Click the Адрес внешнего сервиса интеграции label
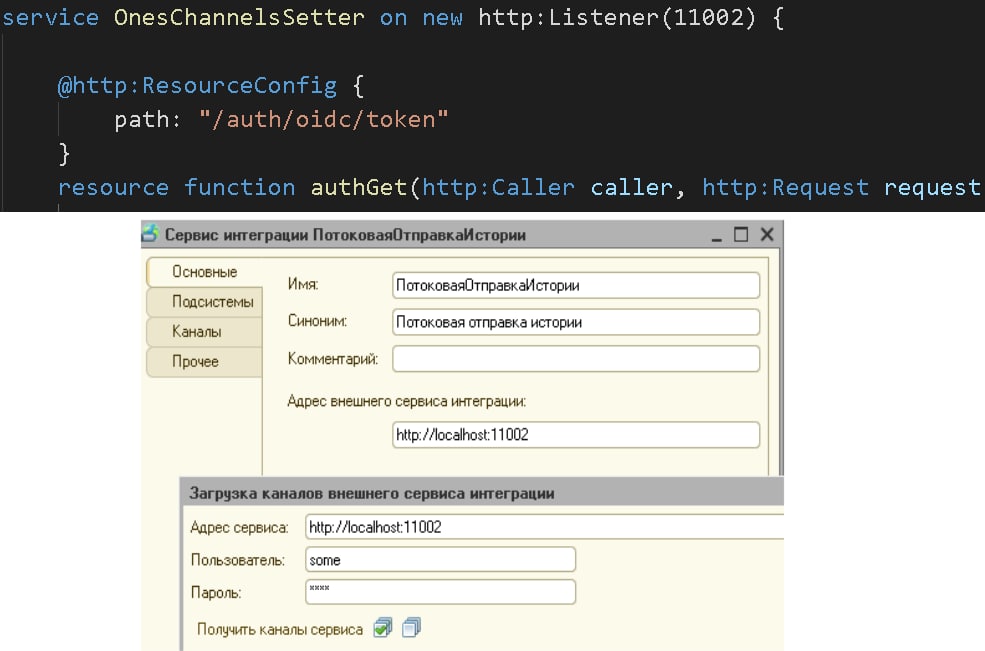985x651 pixels. click(x=406, y=402)
